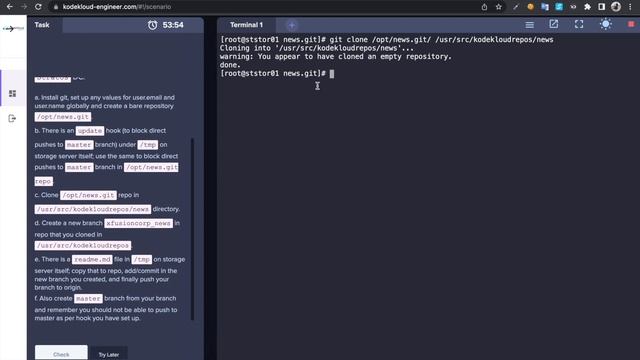Add a new terminal tab
This screenshot has width=640, height=360.
291,25
